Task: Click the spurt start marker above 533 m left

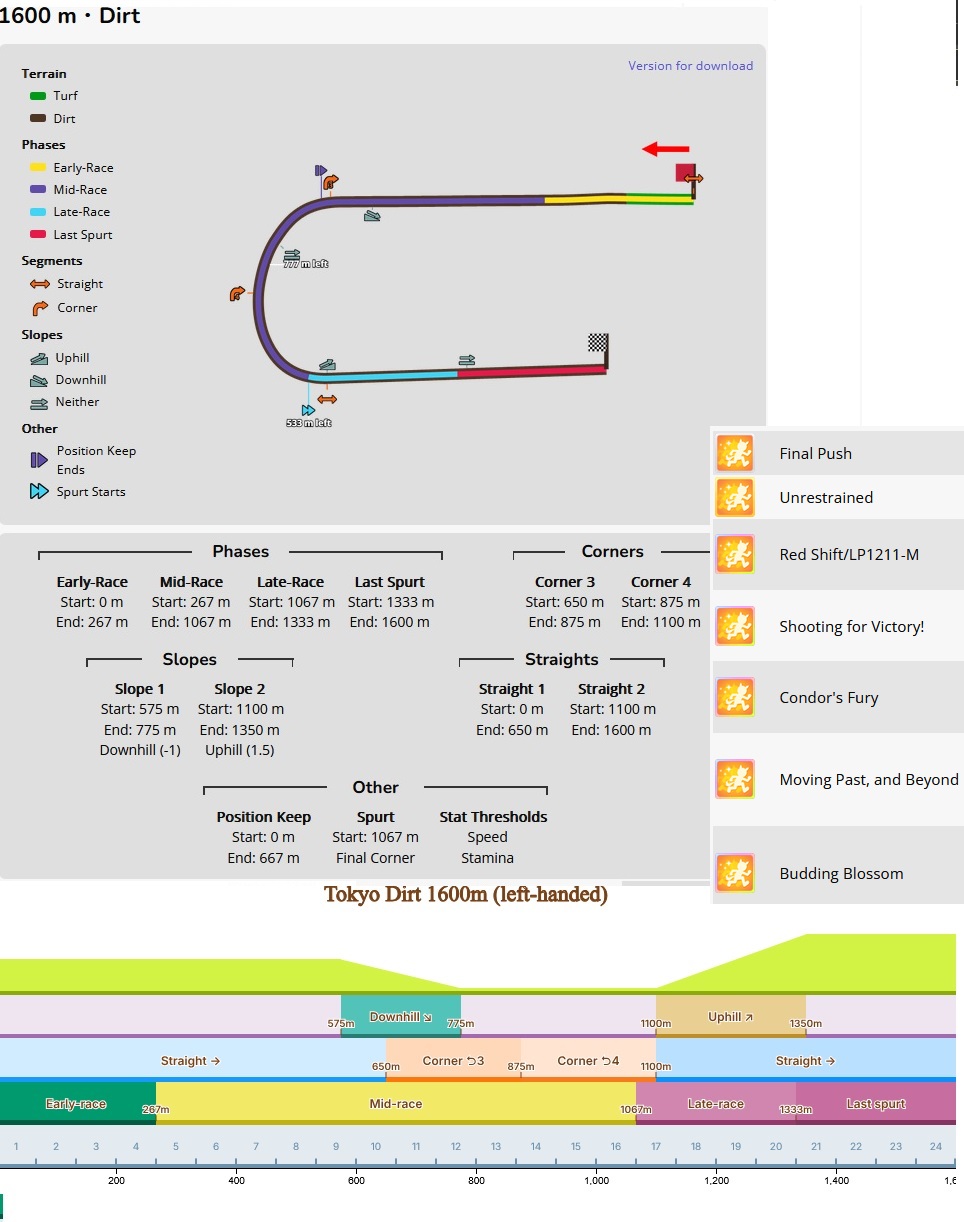Action: tap(308, 409)
